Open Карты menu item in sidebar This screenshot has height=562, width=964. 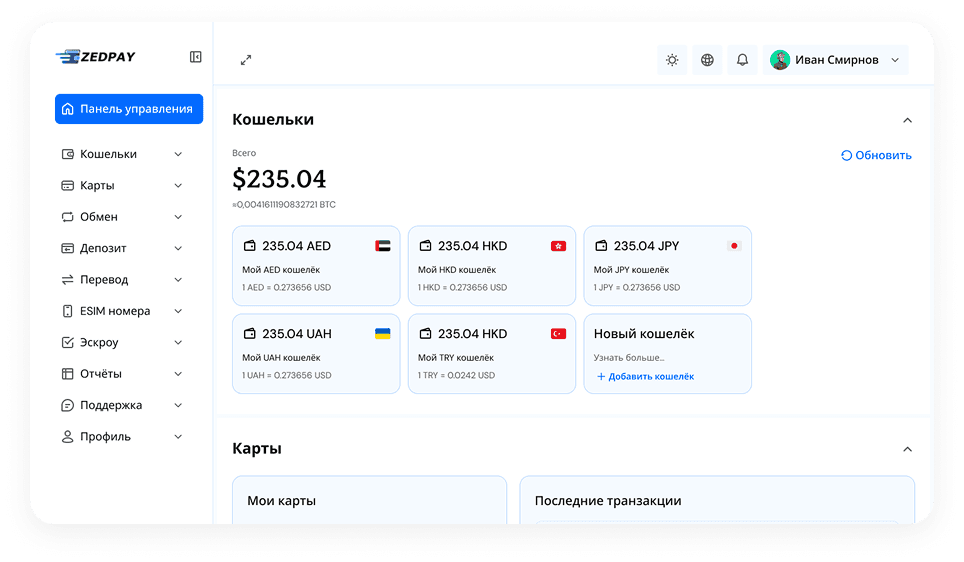pyautogui.click(x=122, y=186)
